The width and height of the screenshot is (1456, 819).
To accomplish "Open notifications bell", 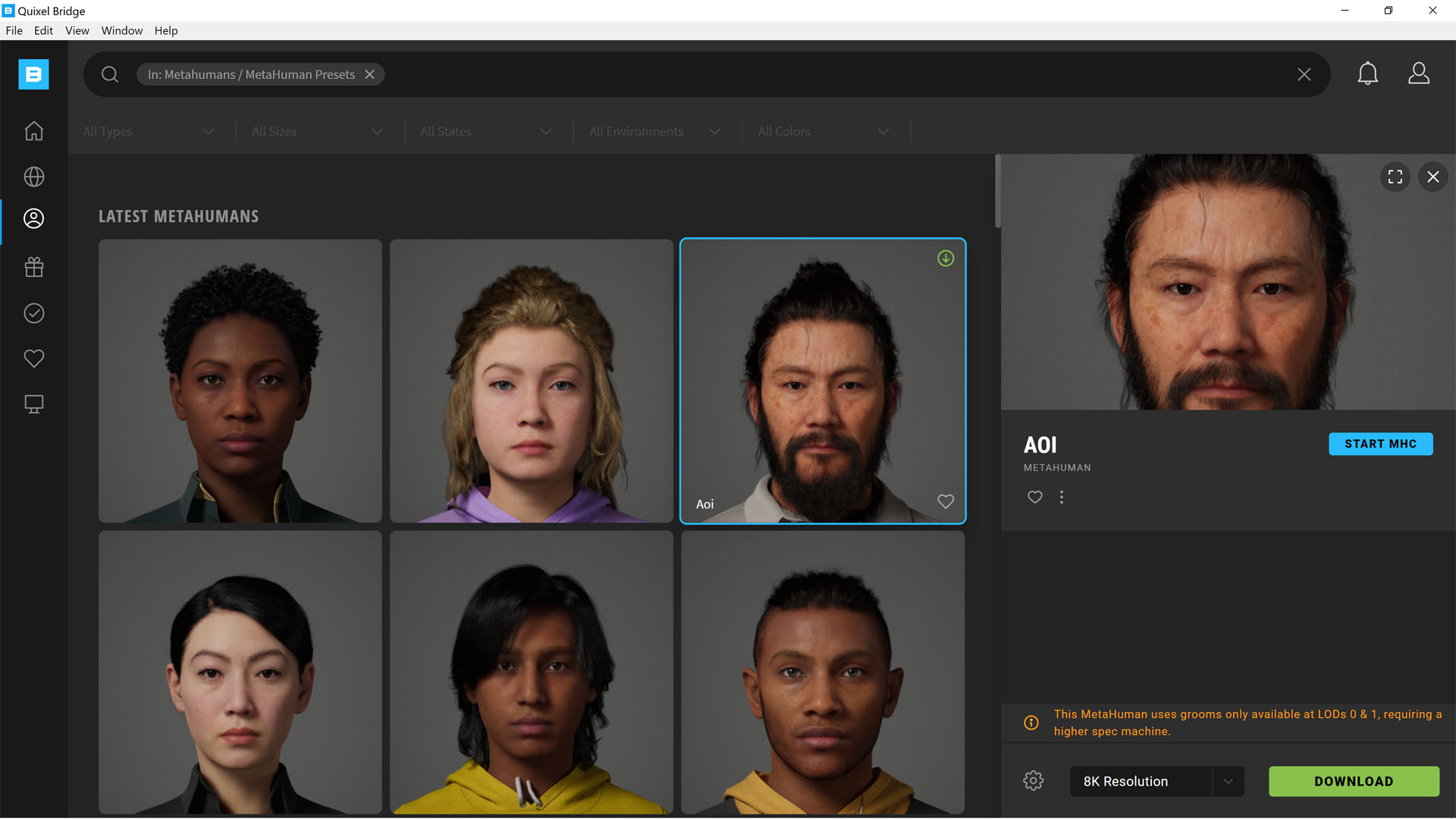I will coord(1367,74).
